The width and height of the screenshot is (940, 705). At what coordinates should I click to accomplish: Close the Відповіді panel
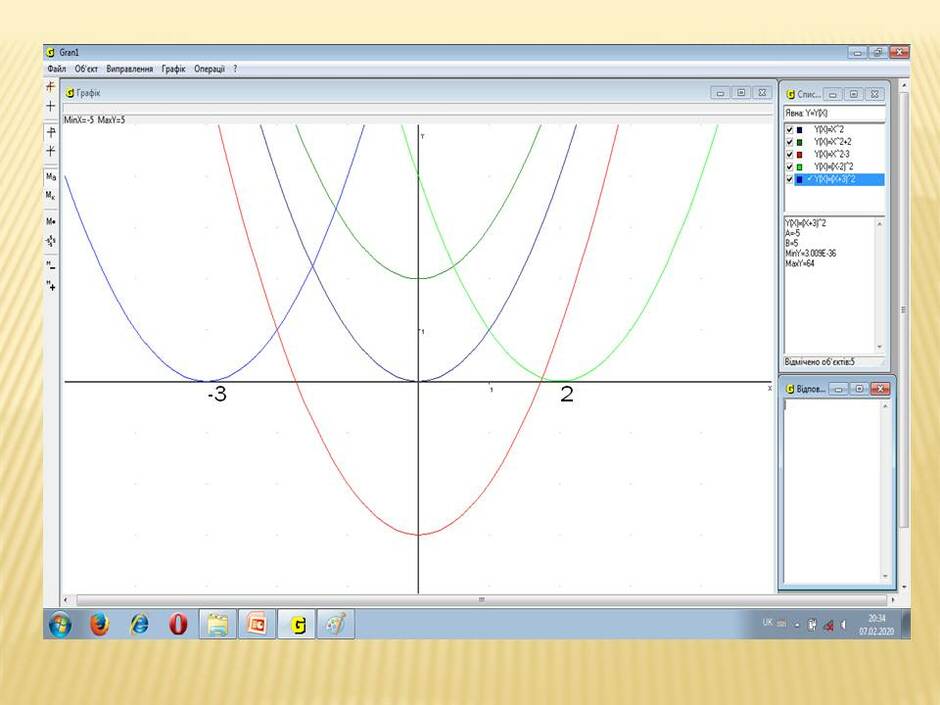coord(880,389)
